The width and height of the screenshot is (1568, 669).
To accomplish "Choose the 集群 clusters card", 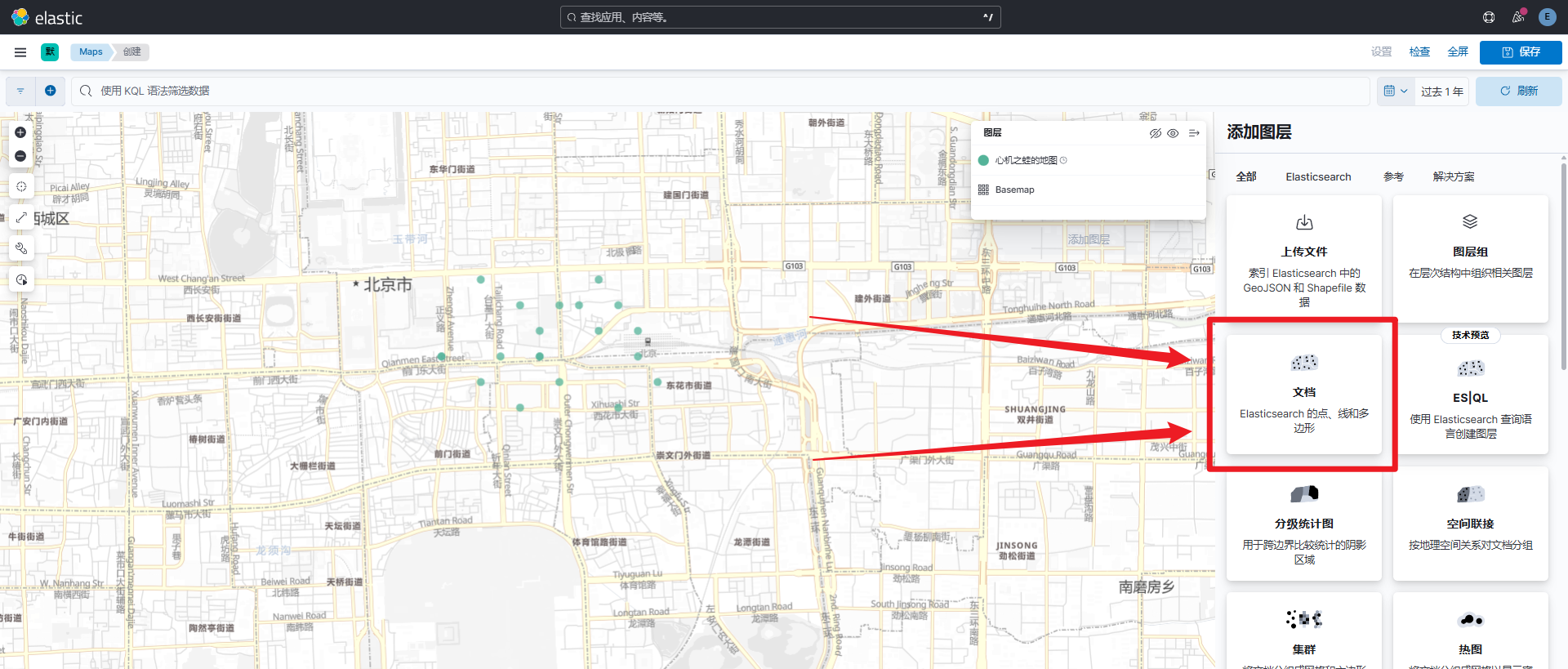I will pyautogui.click(x=1304, y=631).
